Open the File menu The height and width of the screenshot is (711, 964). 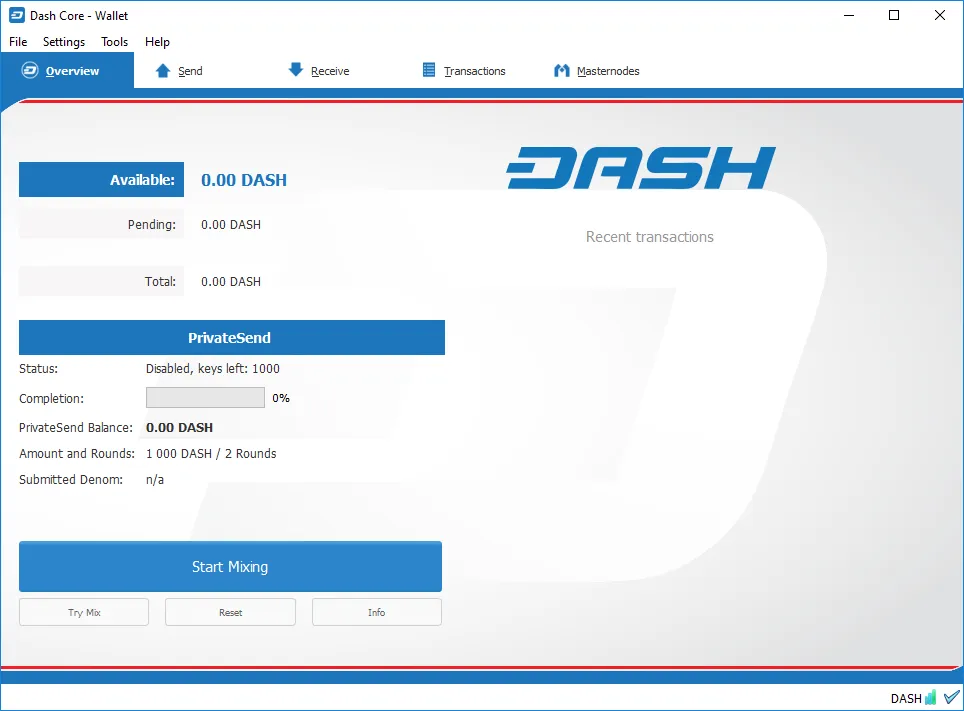tap(18, 42)
